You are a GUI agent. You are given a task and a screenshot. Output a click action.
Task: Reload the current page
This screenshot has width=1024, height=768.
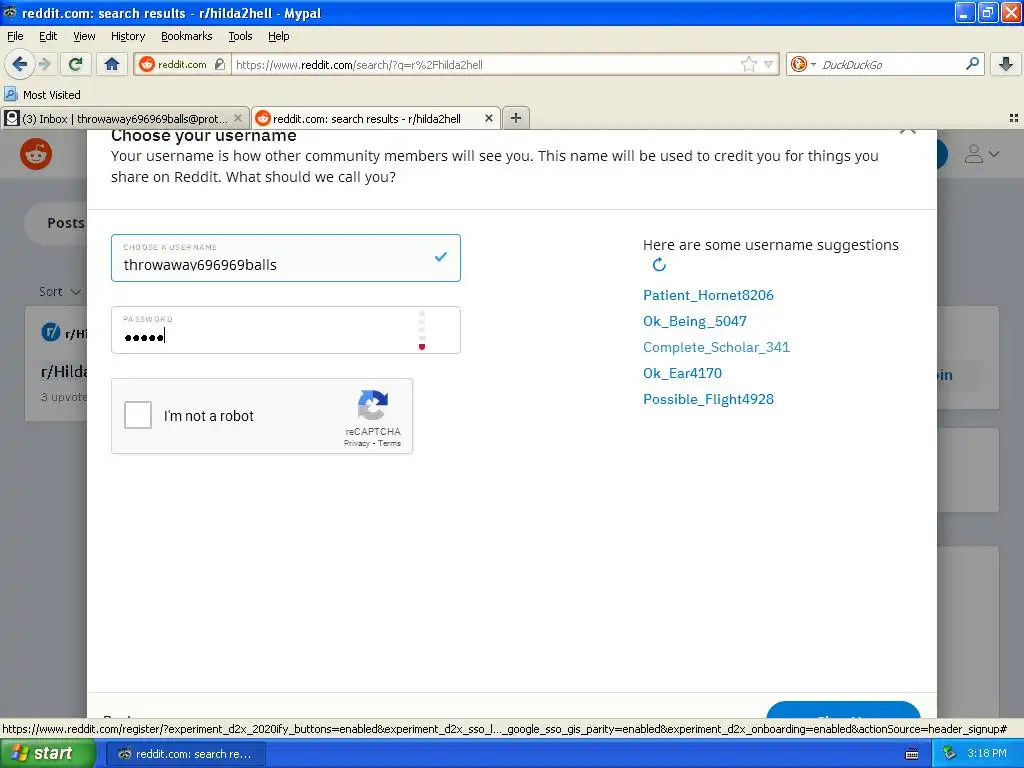pos(76,64)
